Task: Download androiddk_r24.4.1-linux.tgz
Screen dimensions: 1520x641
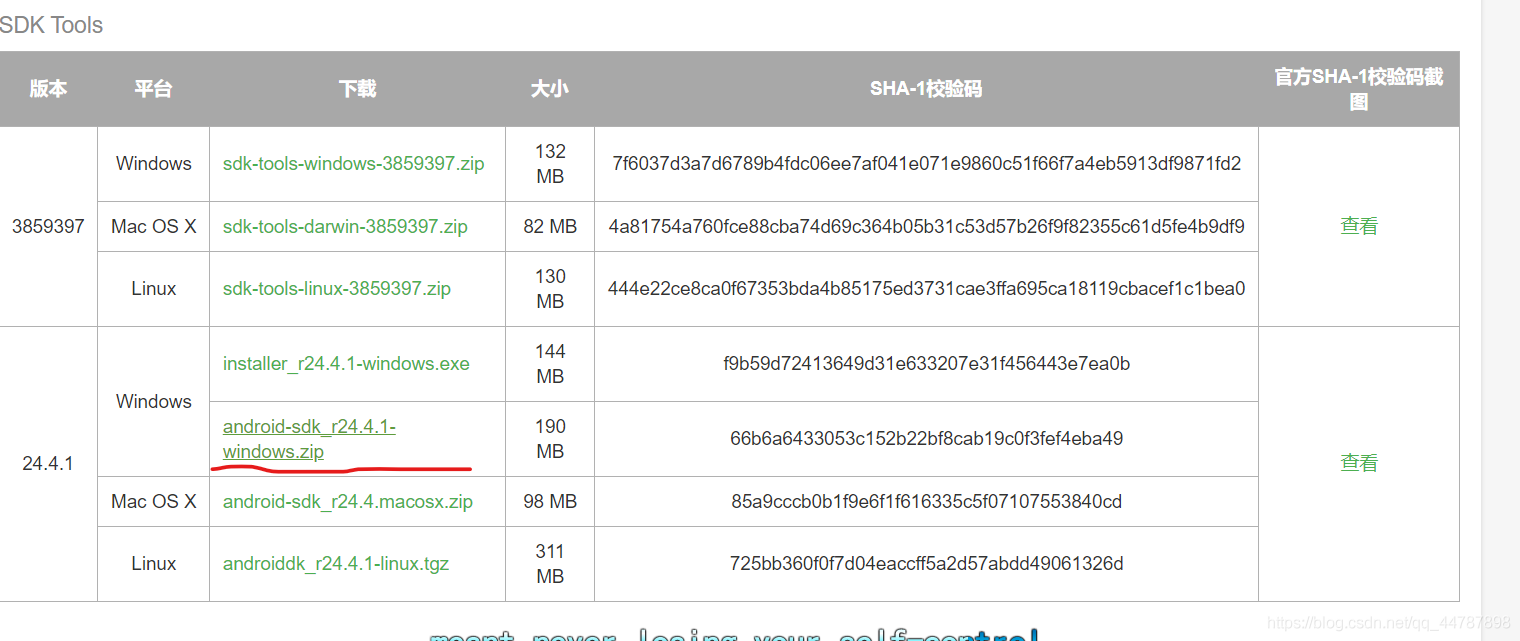Action: 336,563
